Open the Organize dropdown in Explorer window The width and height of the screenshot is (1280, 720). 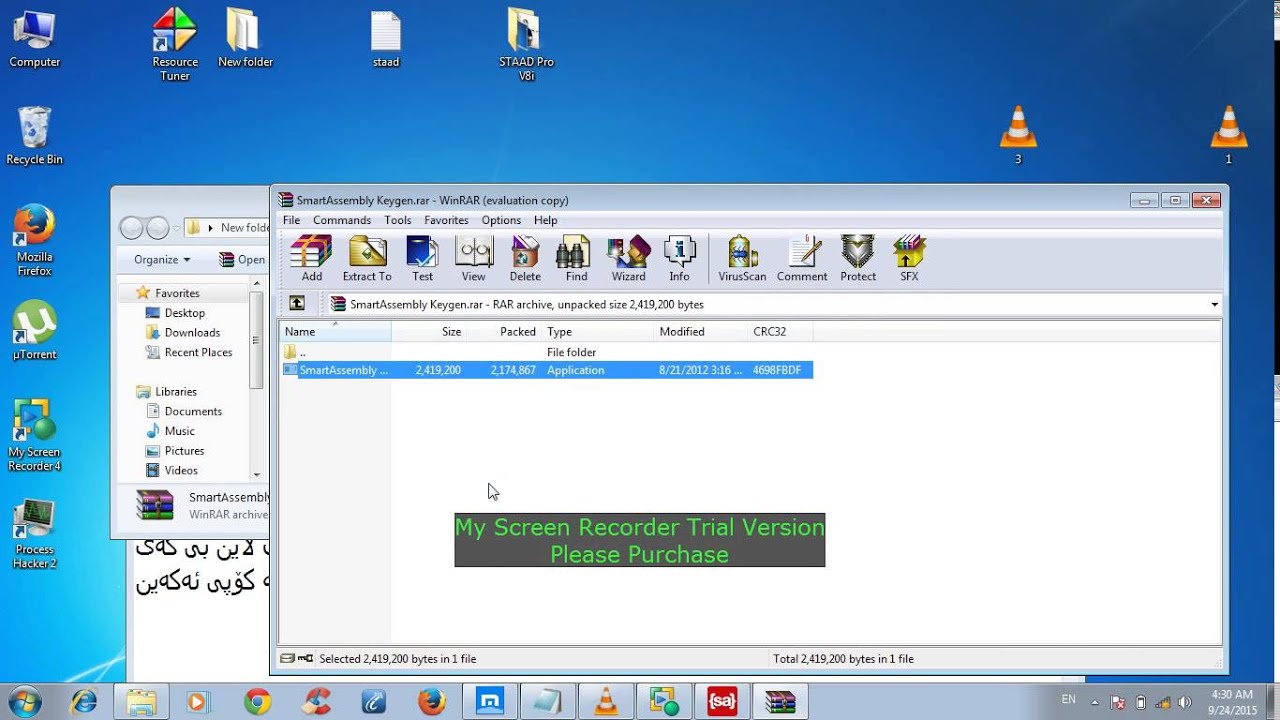coord(162,259)
